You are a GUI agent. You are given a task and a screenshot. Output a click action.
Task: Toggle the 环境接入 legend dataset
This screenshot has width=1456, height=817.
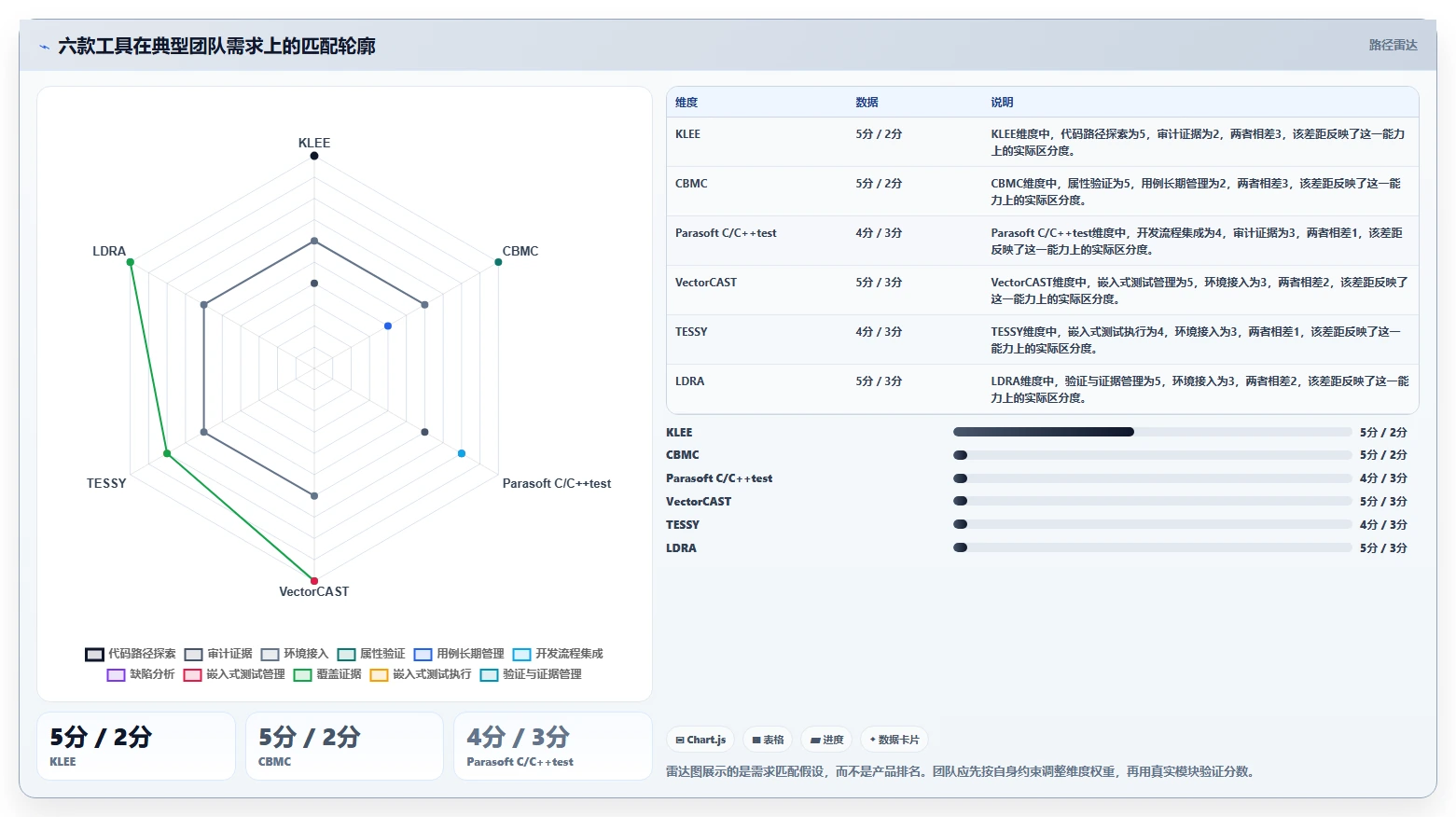[x=295, y=654]
